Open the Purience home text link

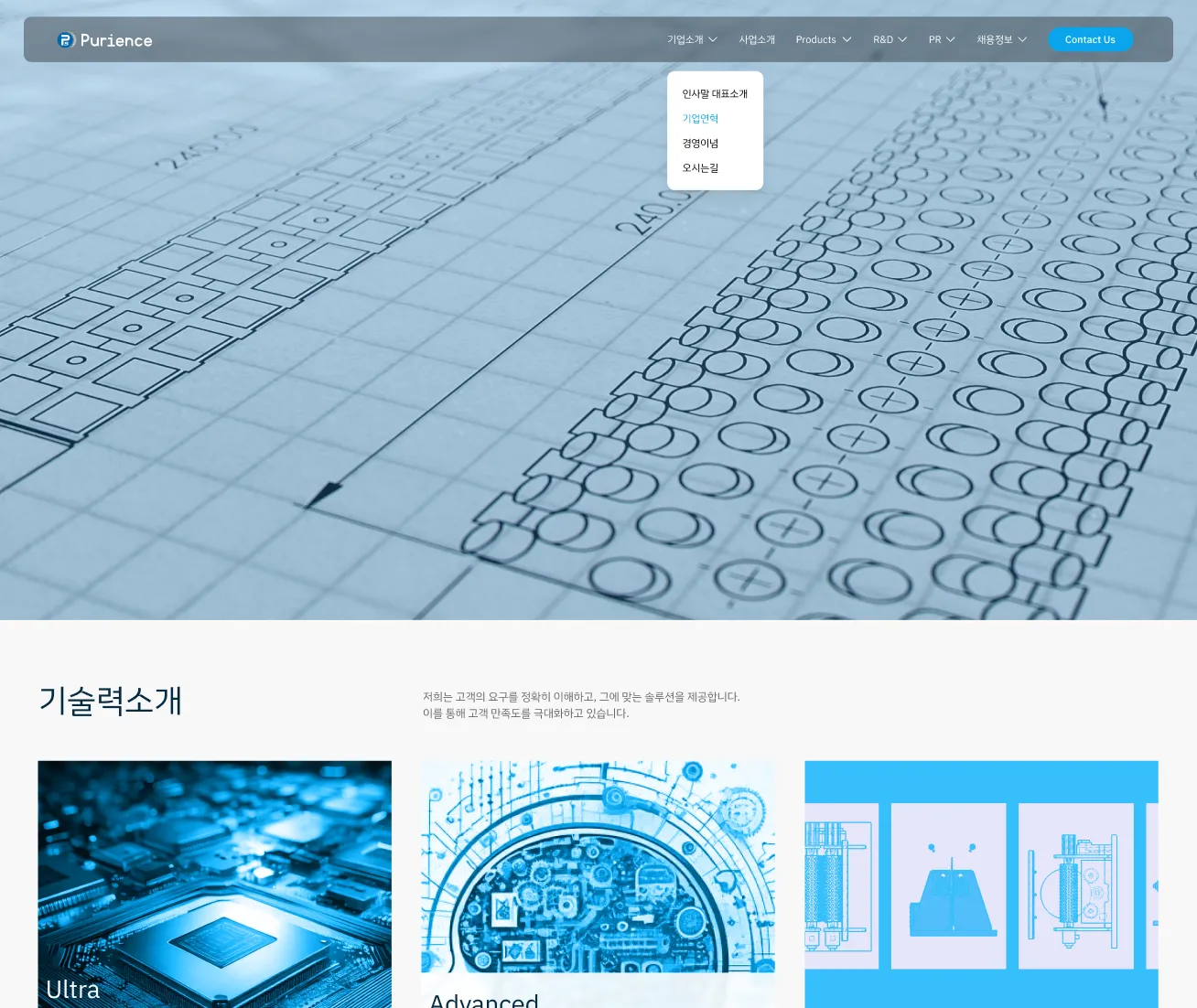[116, 40]
